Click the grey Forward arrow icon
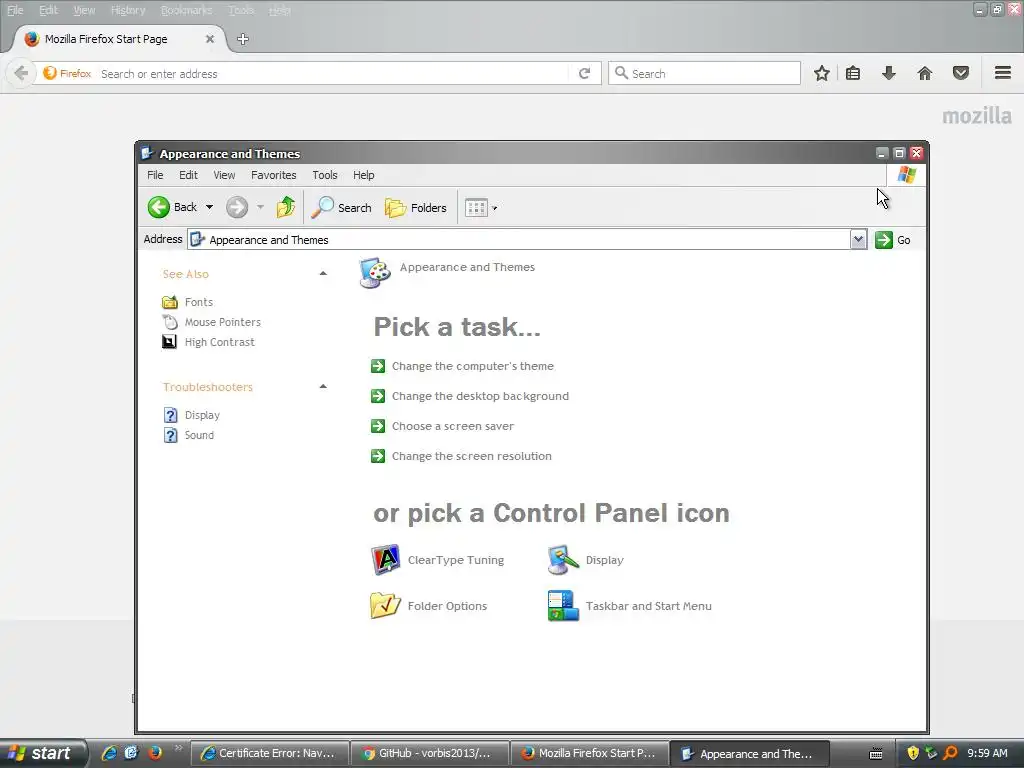The width and height of the screenshot is (1024, 768). (236, 208)
